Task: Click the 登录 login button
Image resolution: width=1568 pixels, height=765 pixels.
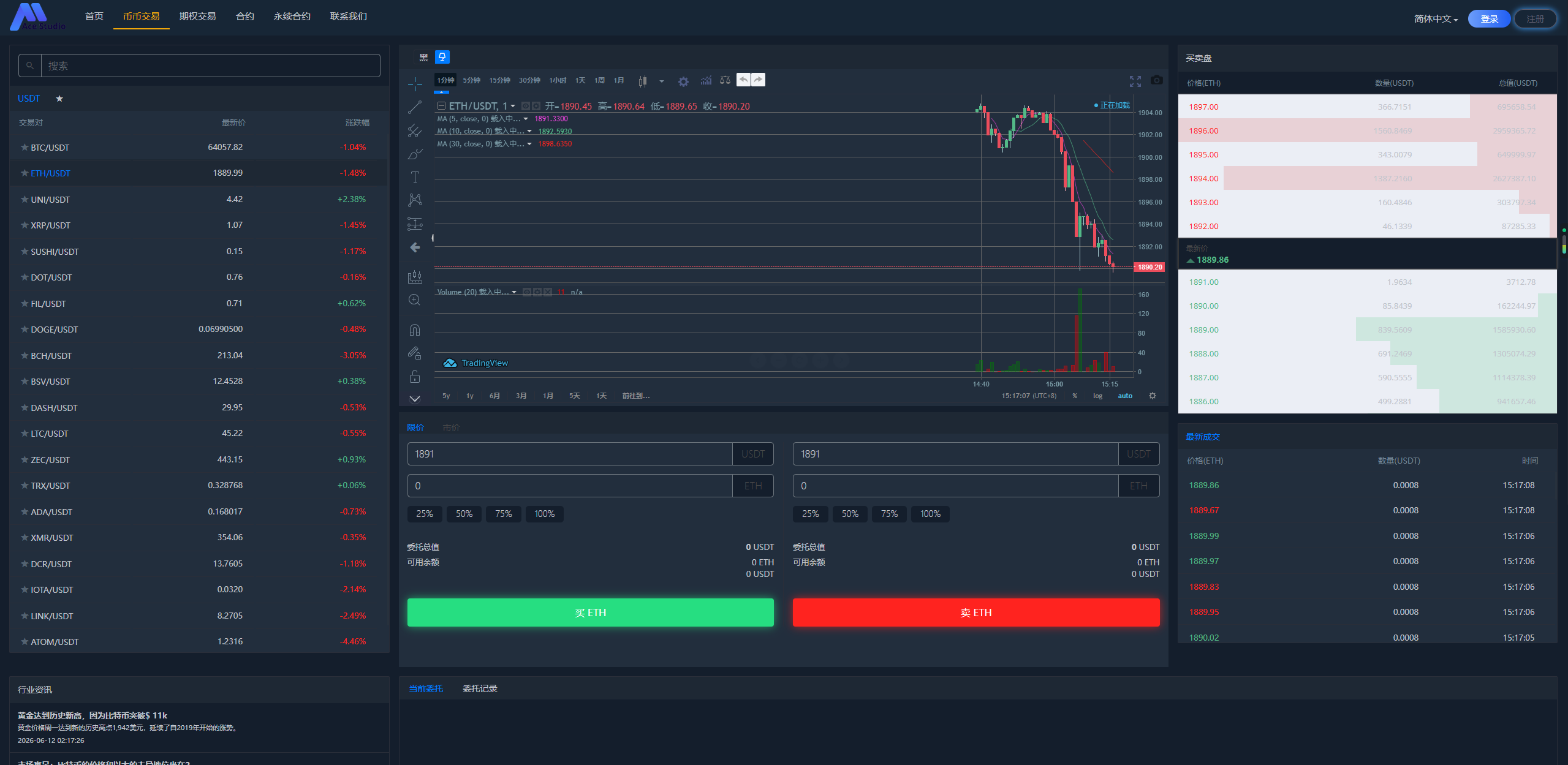Action: point(1490,19)
